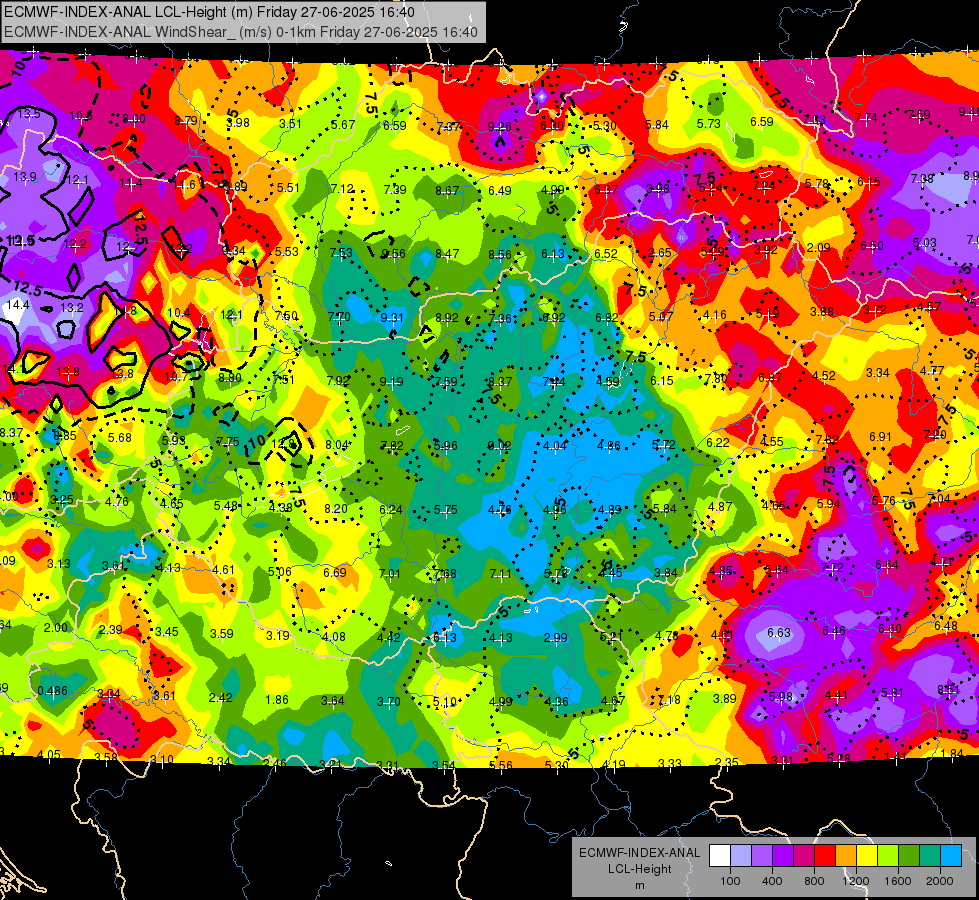This screenshot has width=979, height=900.
Task: Click the map value 6.22
Action: (x=718, y=442)
